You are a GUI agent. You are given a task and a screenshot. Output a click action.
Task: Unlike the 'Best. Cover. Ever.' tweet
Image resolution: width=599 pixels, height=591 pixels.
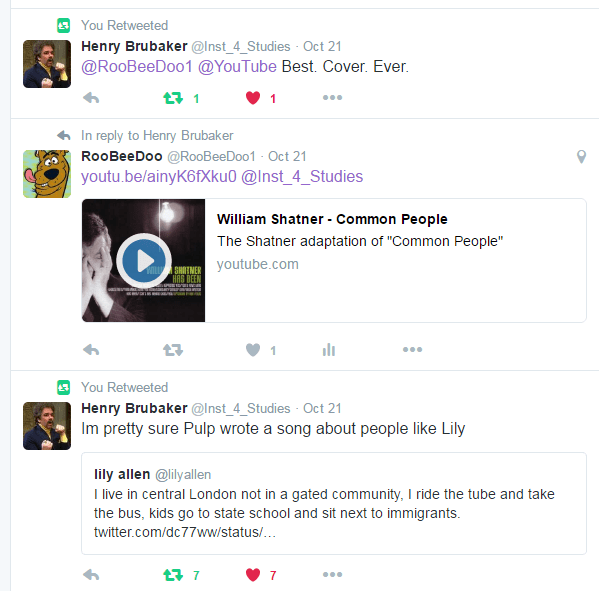(x=253, y=98)
